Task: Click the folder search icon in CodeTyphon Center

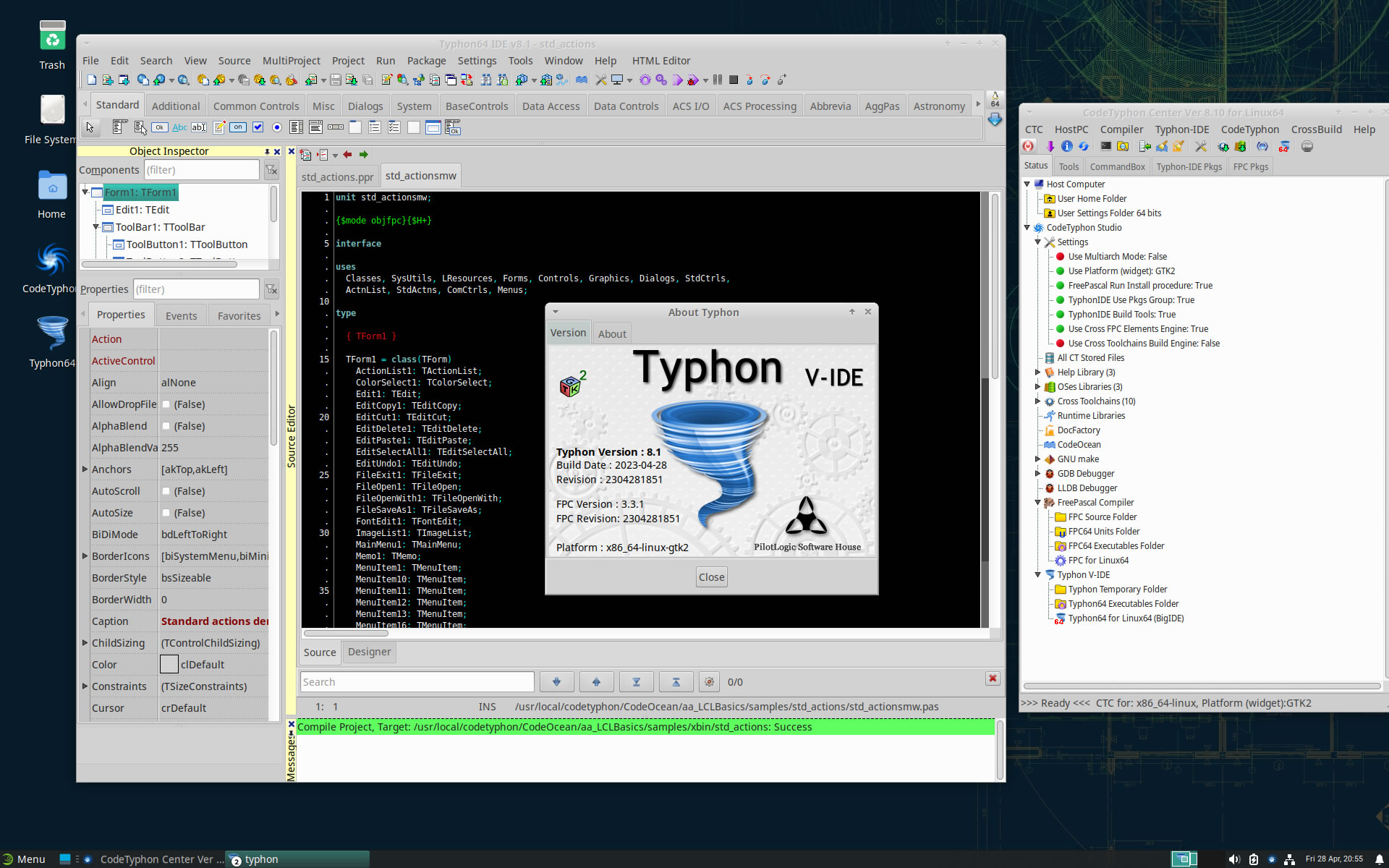Action: click(x=1123, y=146)
